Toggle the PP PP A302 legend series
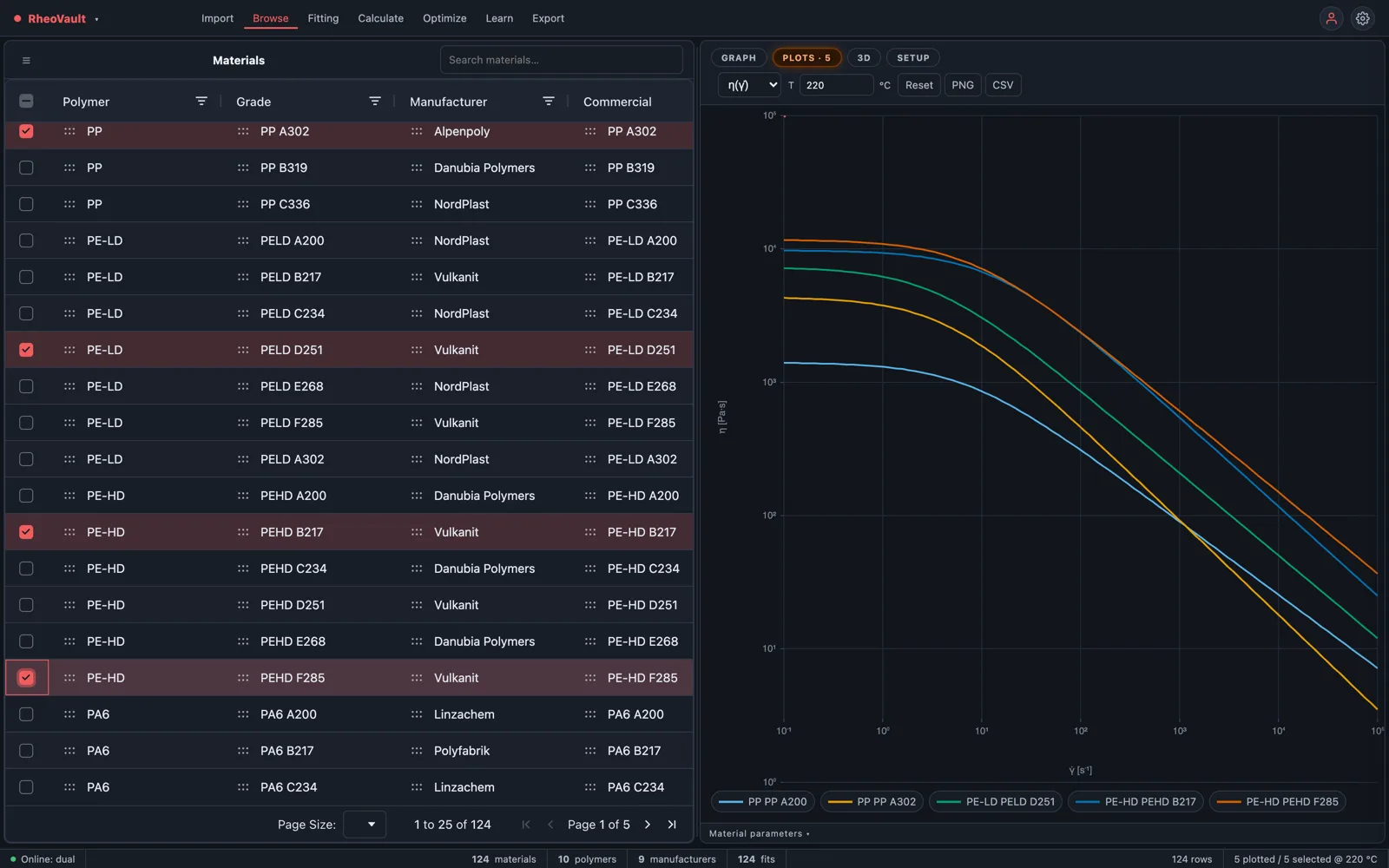This screenshot has width=1389, height=868. click(872, 802)
